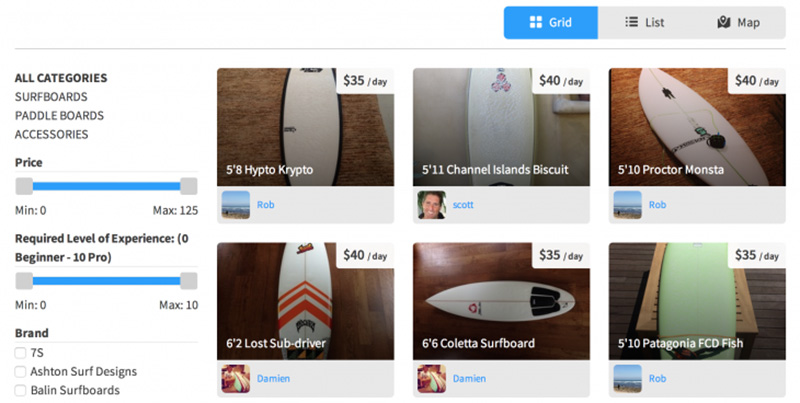Check the Ashton Surf Designs brand filter
This screenshot has width=800, height=403.
point(20,371)
